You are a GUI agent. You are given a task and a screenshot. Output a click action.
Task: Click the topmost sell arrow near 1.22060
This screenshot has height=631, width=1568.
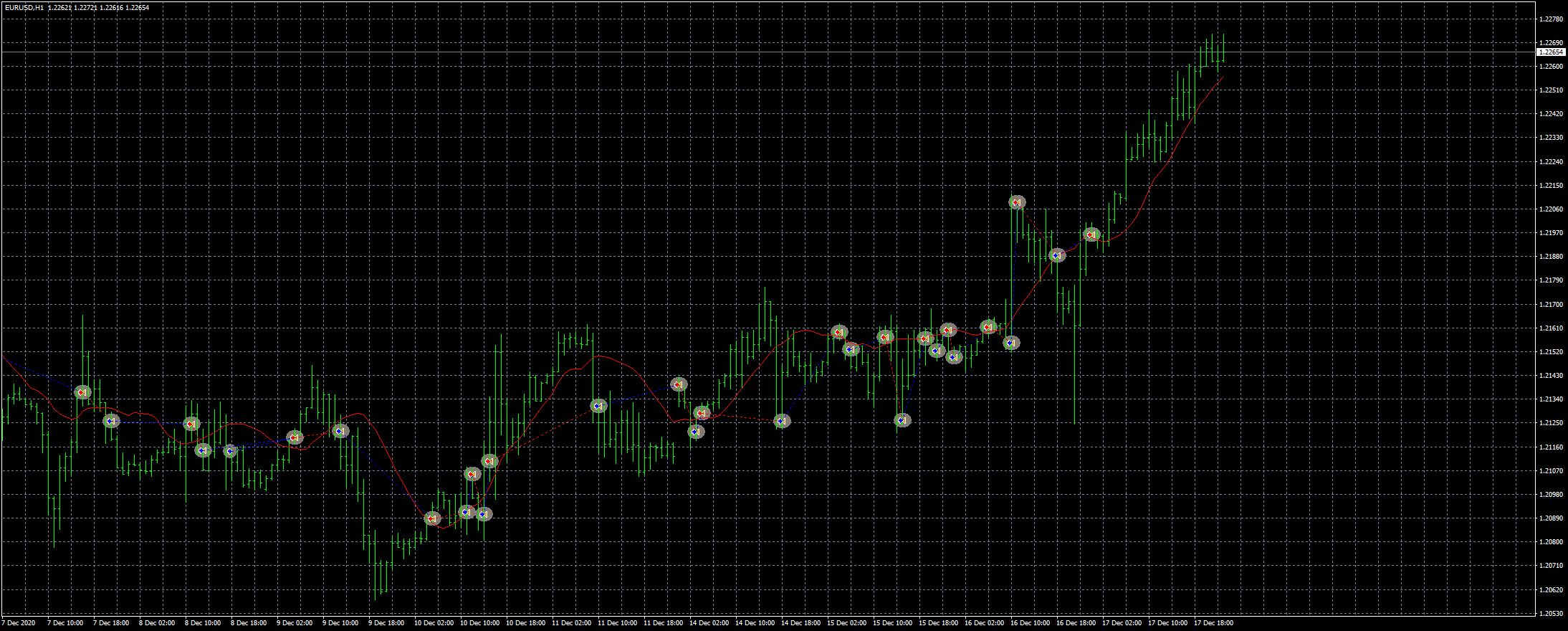point(1017,203)
